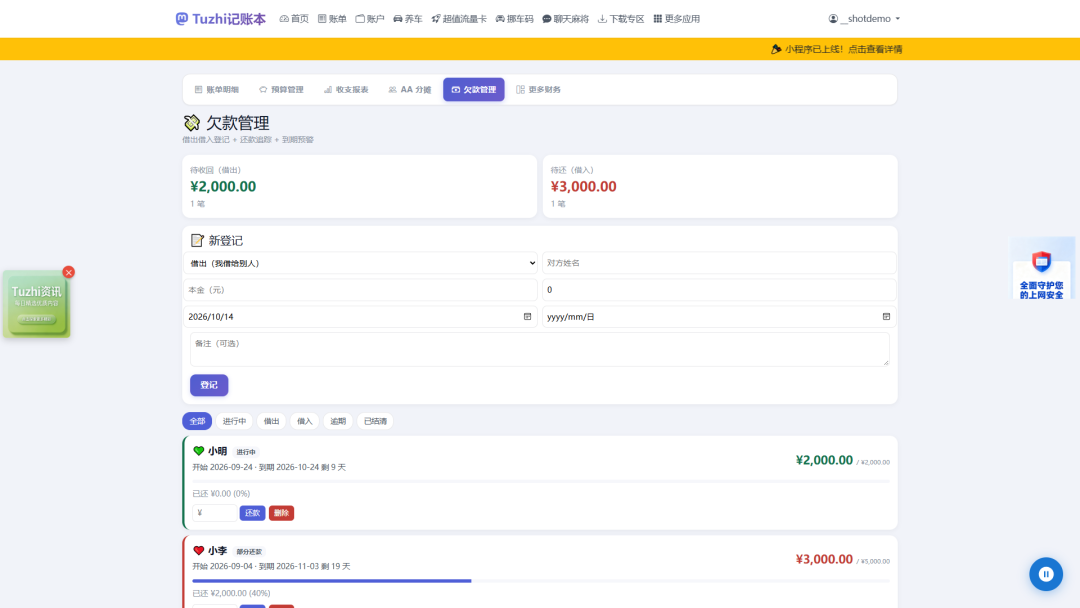Click the green heart icon beside 小明
The height and width of the screenshot is (608, 1080).
198,451
